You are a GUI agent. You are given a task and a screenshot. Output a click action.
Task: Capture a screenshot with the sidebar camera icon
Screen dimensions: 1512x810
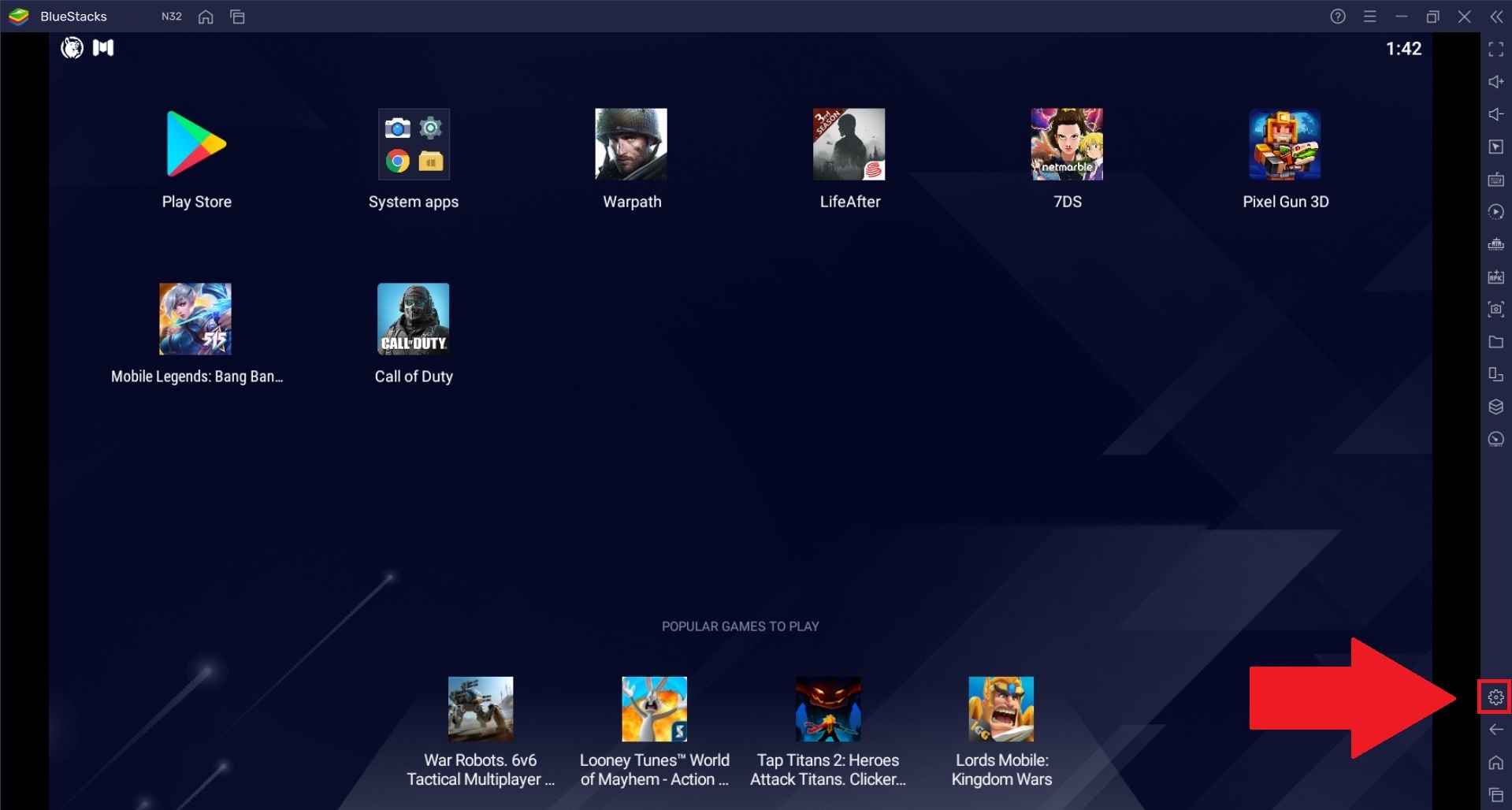(1495, 309)
